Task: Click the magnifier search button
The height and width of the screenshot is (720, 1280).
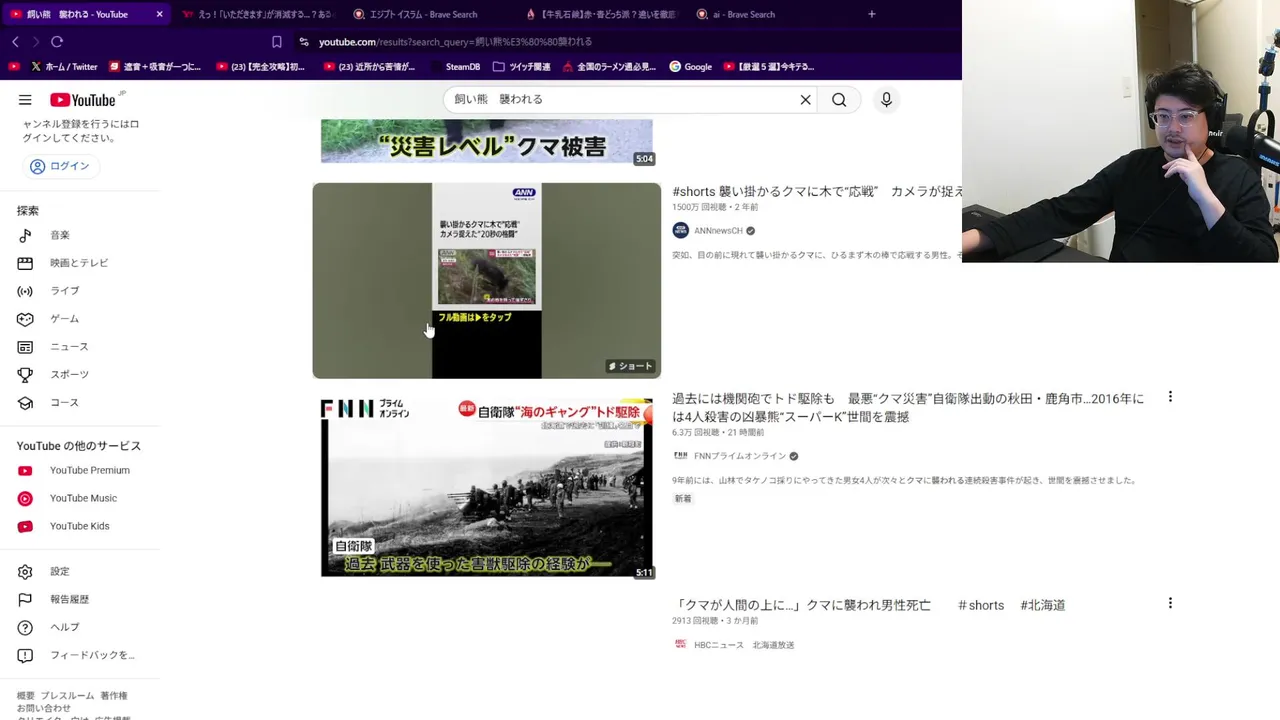Action: (x=839, y=100)
